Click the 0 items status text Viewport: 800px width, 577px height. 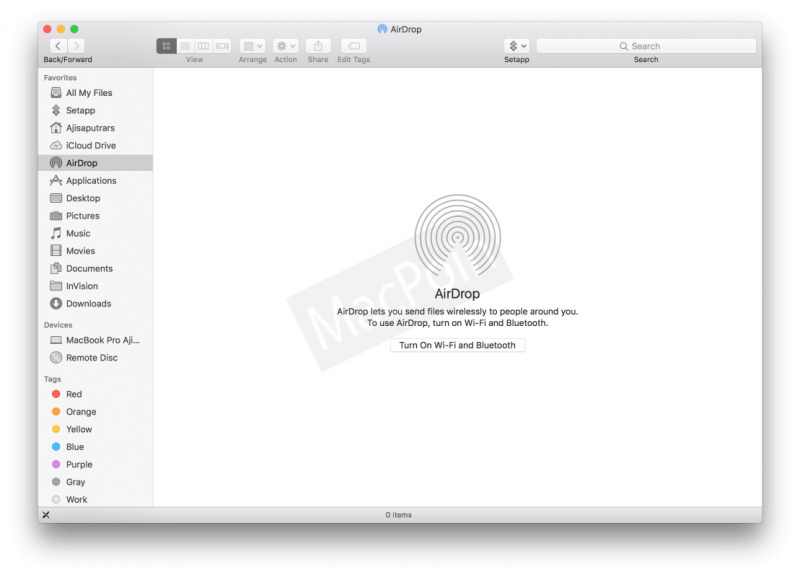click(398, 515)
